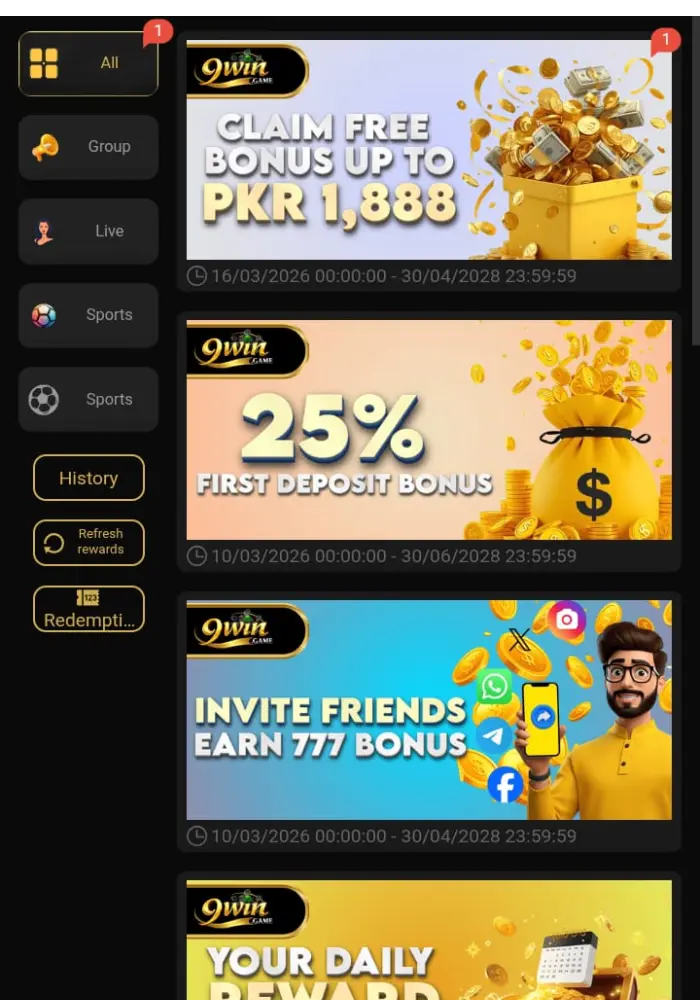
Task: Open the History button
Action: [89, 478]
